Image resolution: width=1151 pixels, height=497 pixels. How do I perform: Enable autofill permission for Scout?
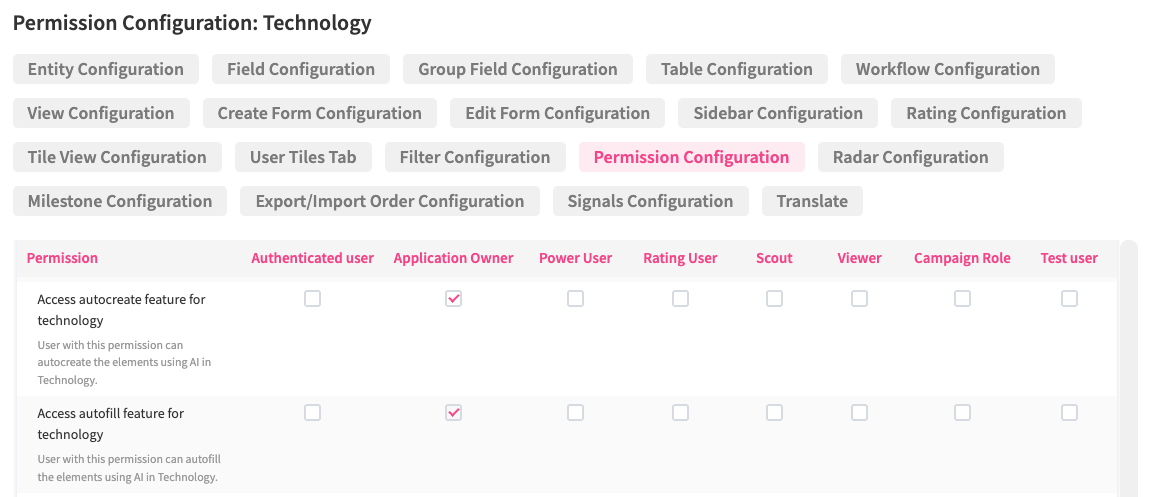pyautogui.click(x=774, y=412)
